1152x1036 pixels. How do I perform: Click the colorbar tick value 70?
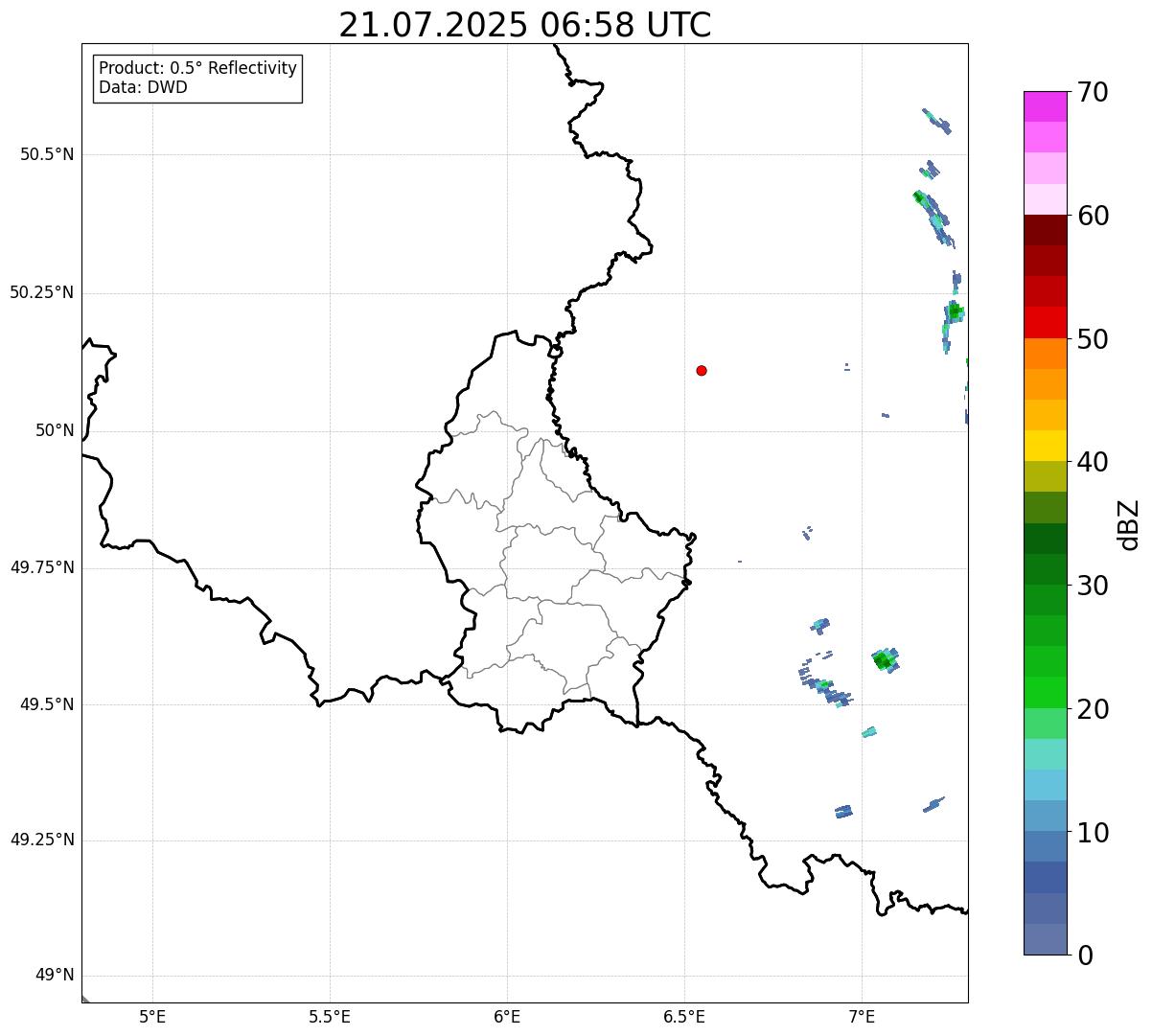[x=1093, y=92]
